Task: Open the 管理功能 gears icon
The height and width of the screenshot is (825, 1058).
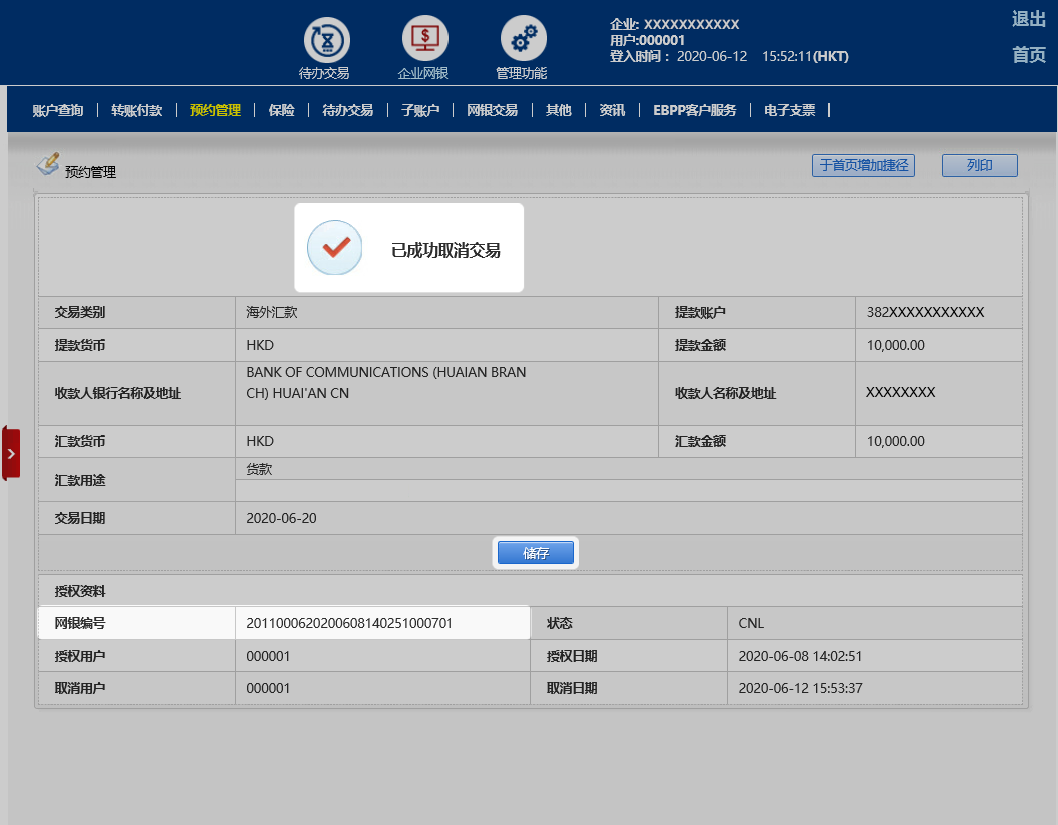Action: pos(523,40)
